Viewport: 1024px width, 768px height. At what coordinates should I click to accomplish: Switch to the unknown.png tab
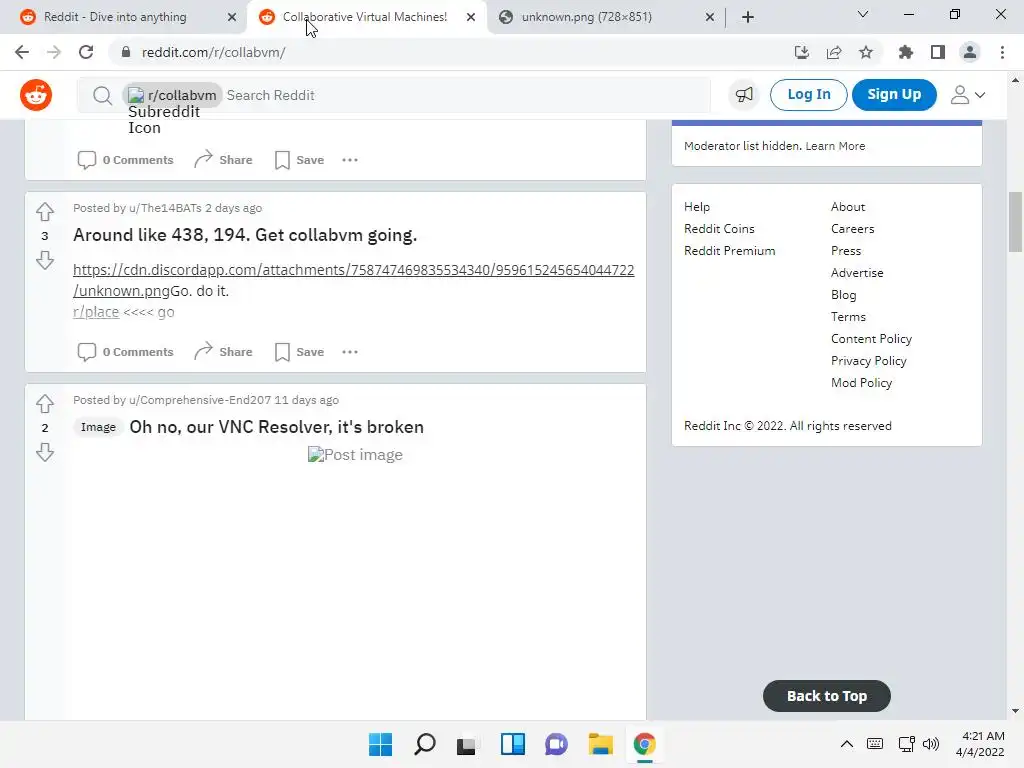[x=586, y=17]
